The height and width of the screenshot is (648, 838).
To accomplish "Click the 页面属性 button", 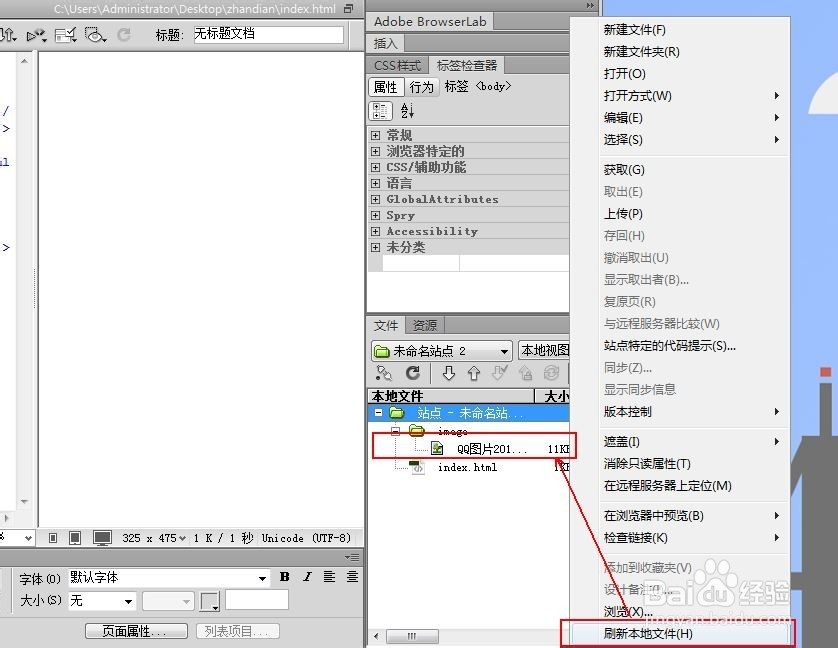I will click(136, 631).
